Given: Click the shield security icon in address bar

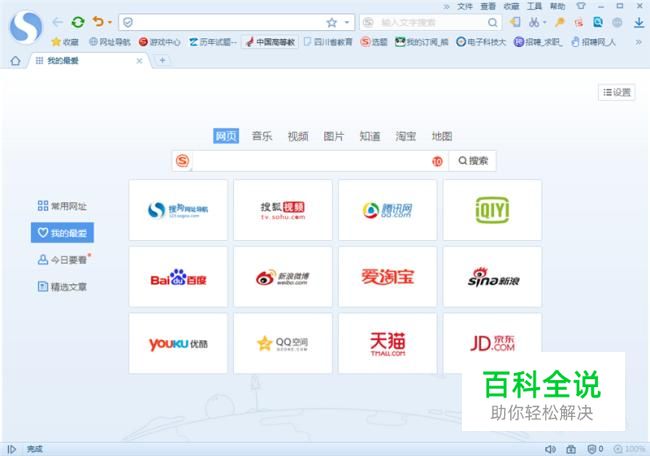Looking at the screenshot, I should coord(128,22).
